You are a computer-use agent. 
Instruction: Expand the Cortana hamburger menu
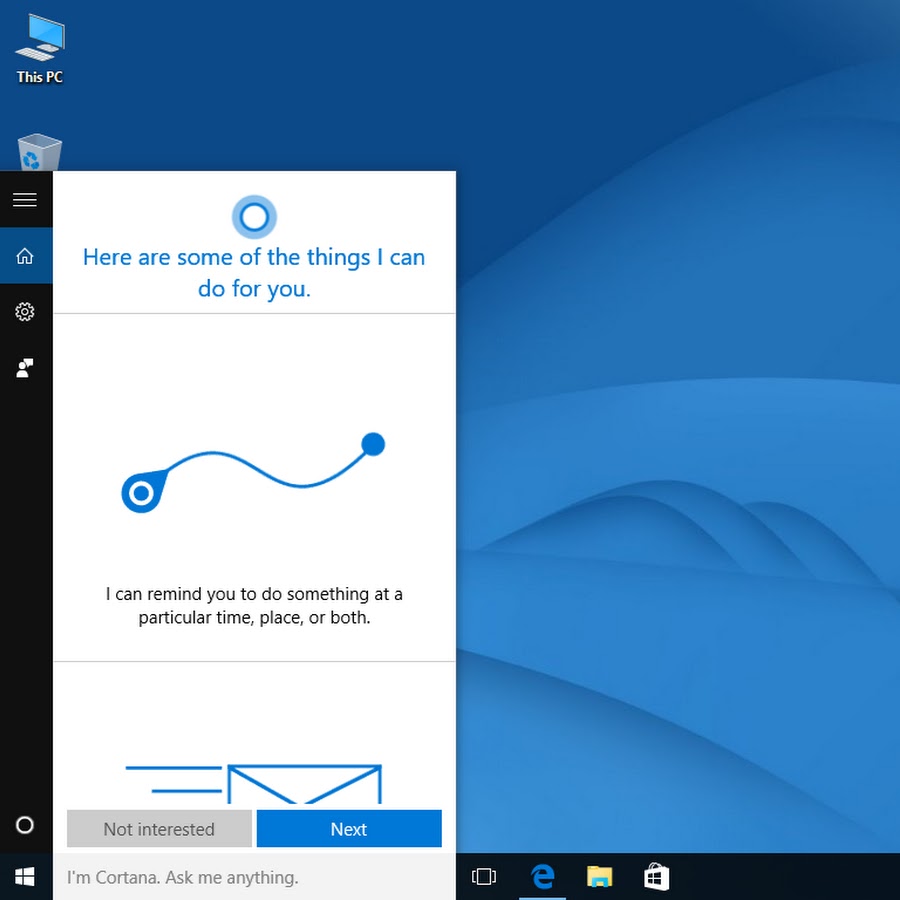[25, 200]
